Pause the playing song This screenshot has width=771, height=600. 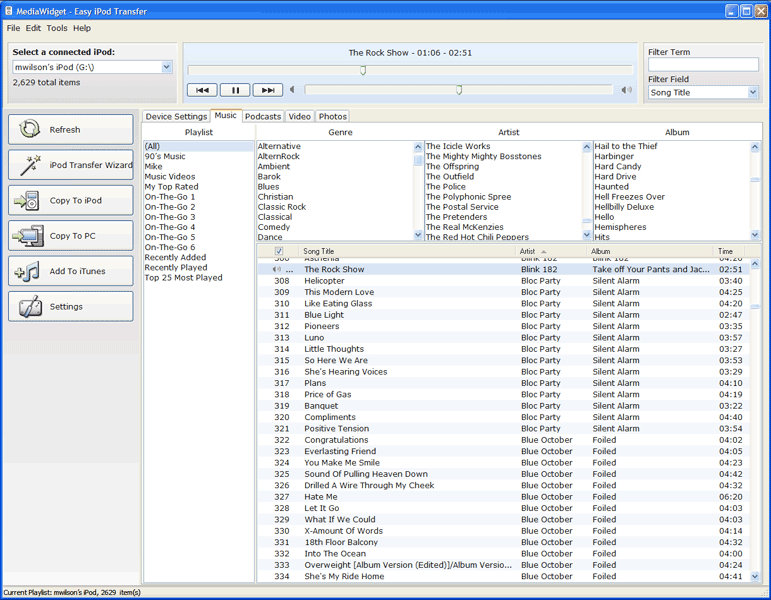235,90
